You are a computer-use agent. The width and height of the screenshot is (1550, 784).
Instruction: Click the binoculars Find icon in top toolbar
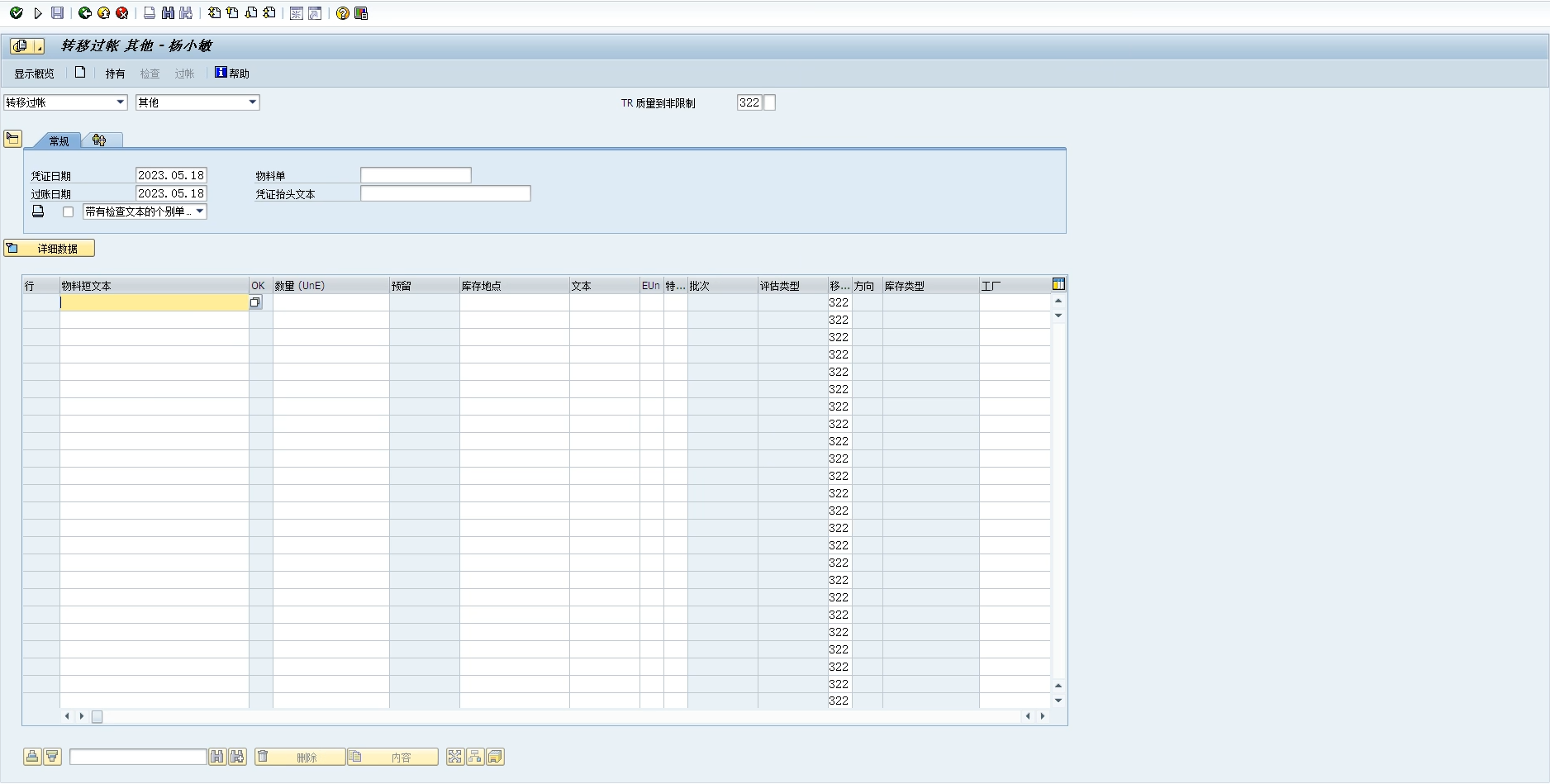coord(168,13)
